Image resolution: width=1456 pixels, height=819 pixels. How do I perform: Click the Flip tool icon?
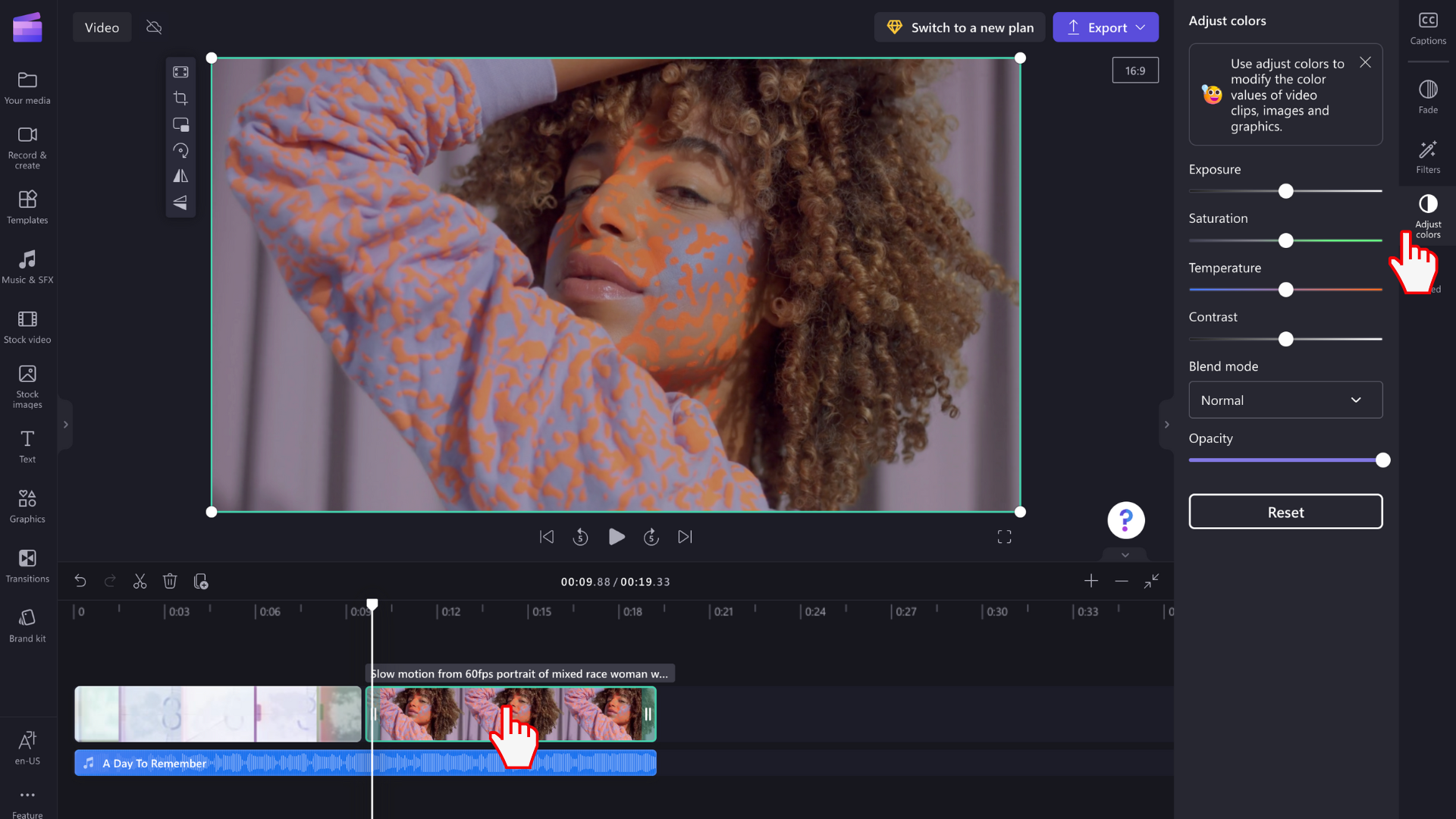pos(180,177)
